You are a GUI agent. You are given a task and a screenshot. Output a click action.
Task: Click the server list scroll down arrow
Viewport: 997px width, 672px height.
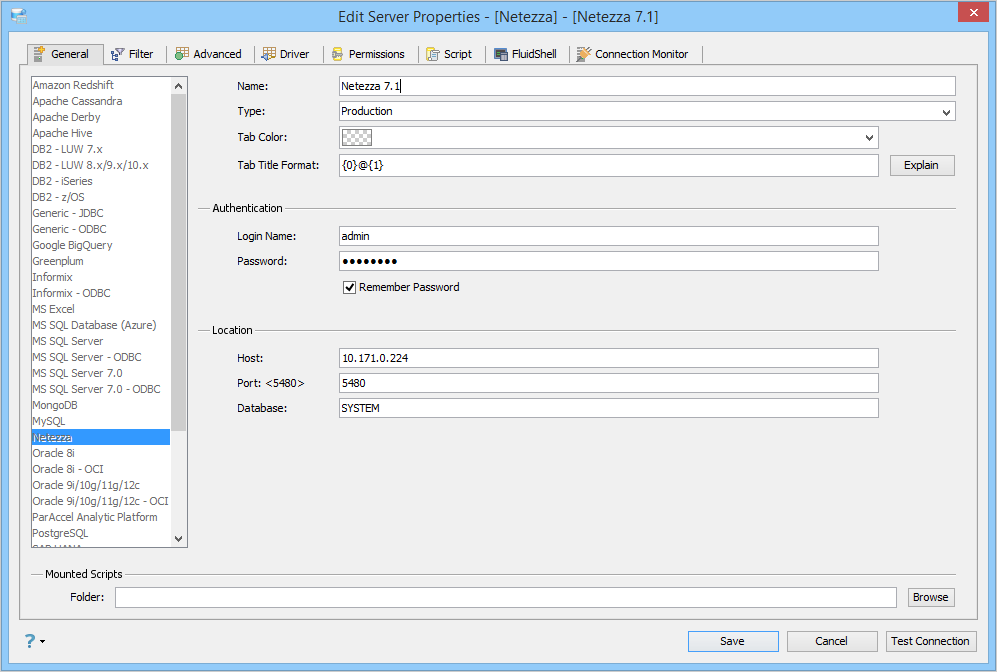pos(179,538)
